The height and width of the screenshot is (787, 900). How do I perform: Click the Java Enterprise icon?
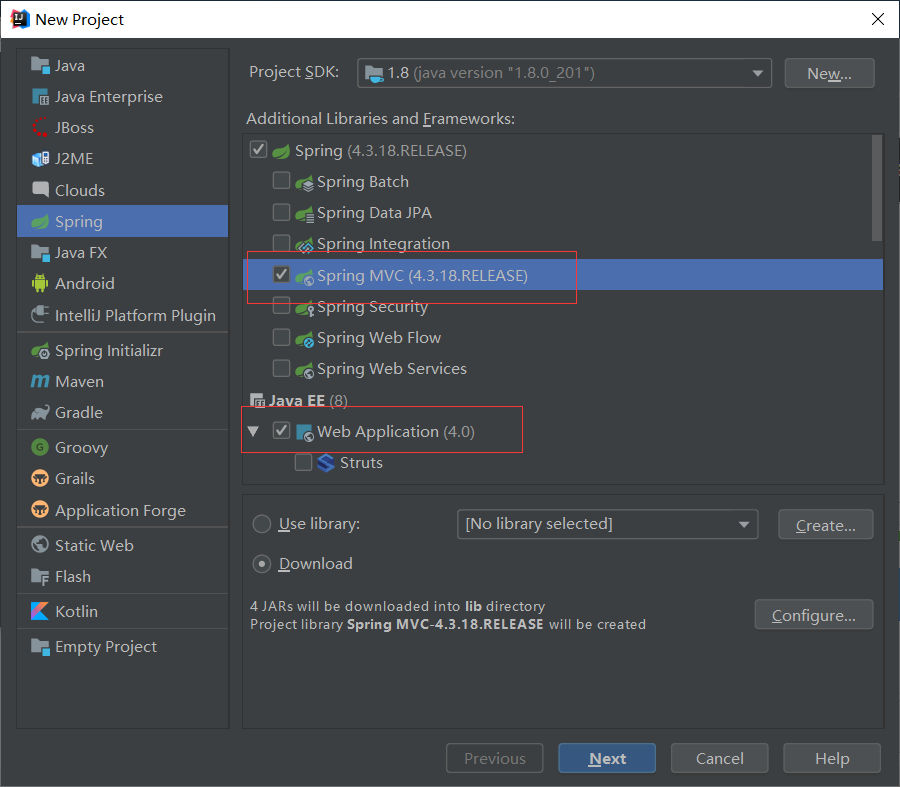40,96
